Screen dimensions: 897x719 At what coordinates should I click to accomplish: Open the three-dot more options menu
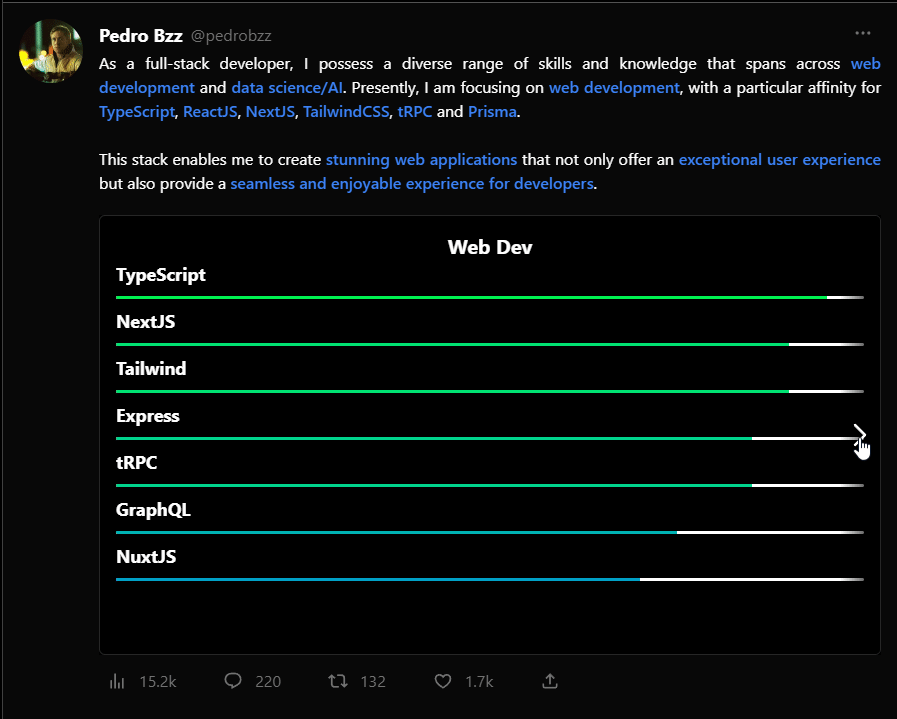pyautogui.click(x=863, y=33)
